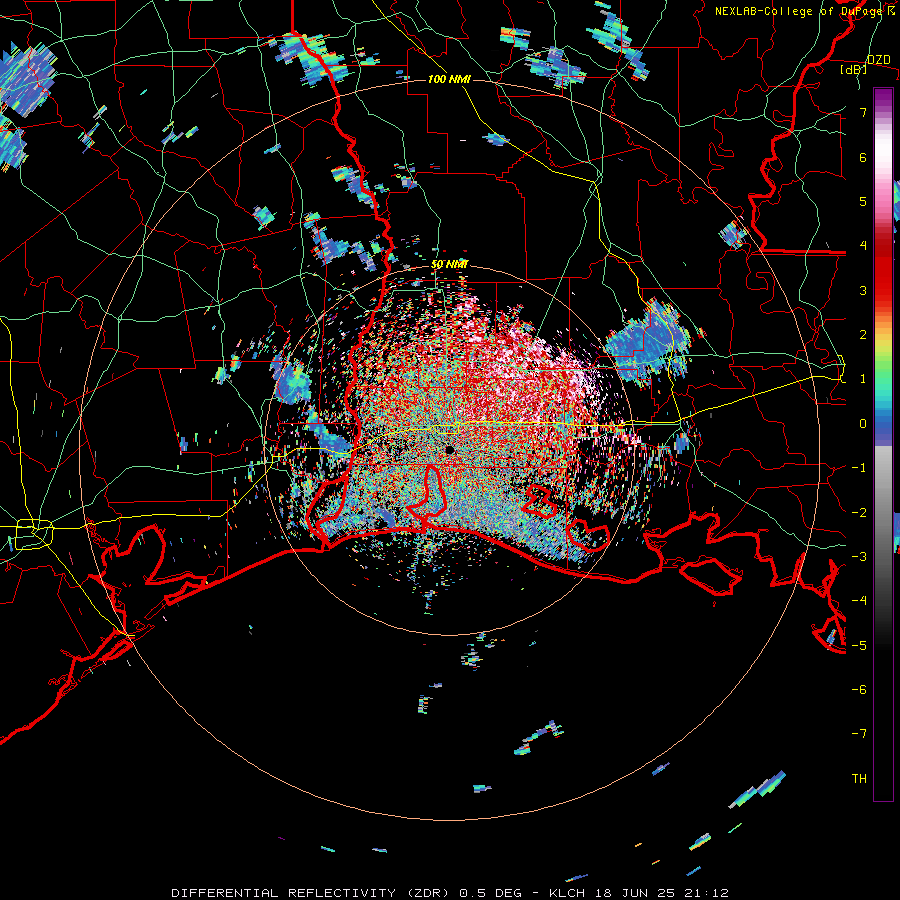
Task: Click the "[dB]" unit label
Action: [854, 69]
